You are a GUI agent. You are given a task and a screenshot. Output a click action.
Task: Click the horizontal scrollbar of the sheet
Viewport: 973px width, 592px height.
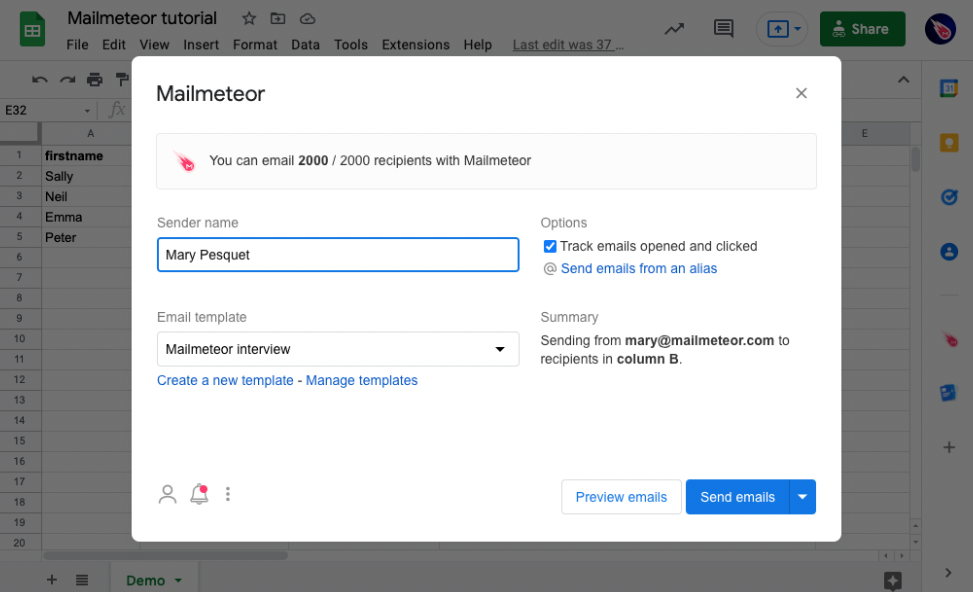166,555
